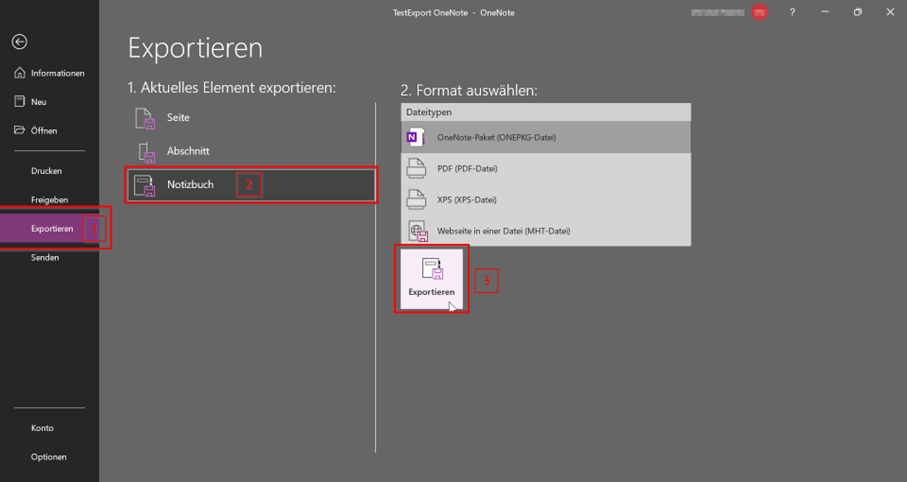Restore down the OneNote window
907x482 pixels.
[x=858, y=12]
